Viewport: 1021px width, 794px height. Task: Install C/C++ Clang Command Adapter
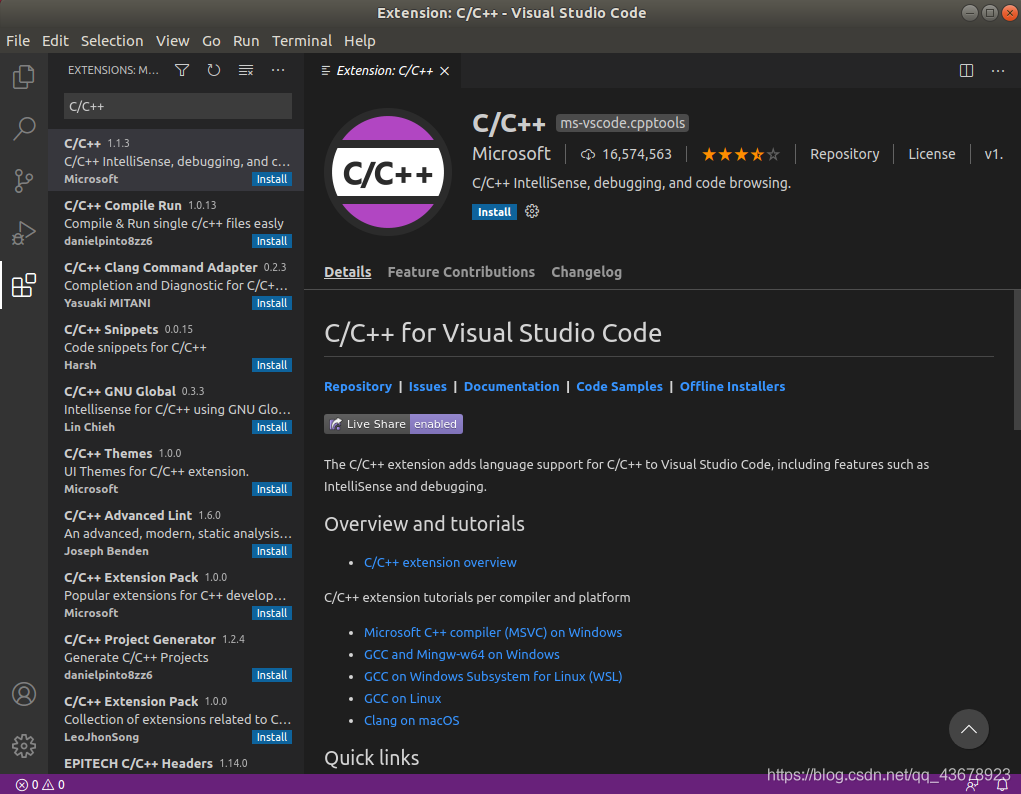[272, 303]
